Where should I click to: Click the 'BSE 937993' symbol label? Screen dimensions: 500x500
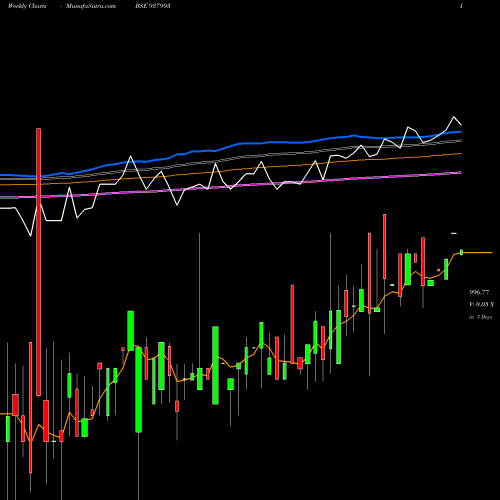(153, 6)
